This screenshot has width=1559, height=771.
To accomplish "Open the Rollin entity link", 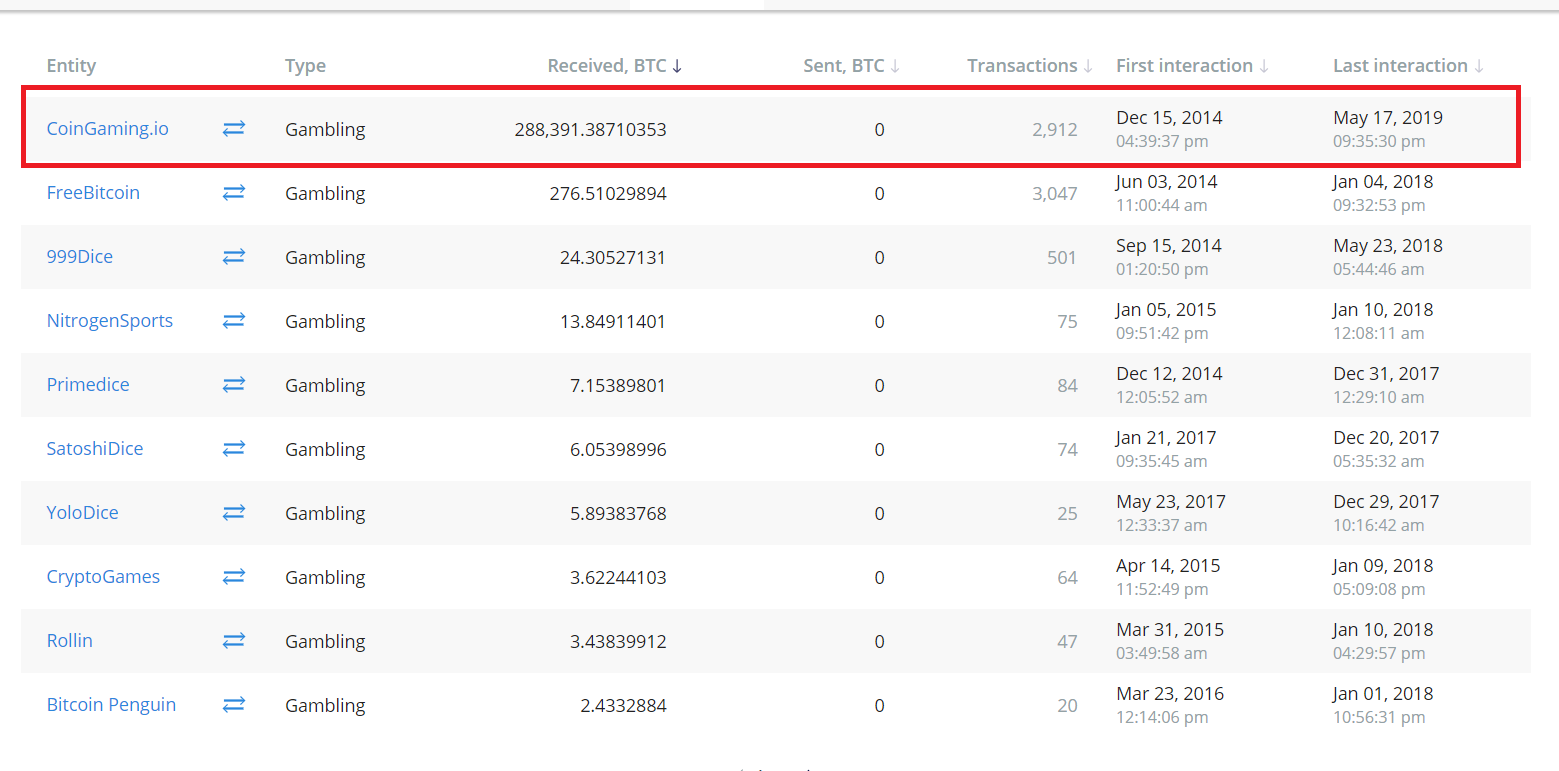I will point(70,641).
